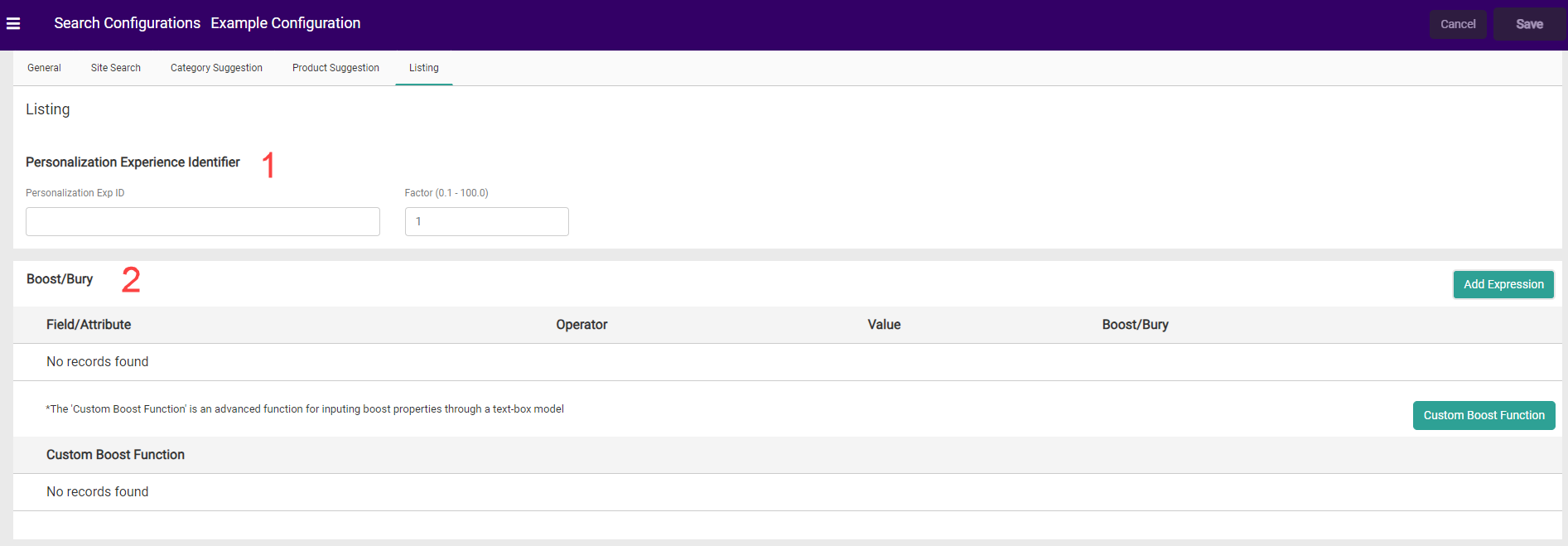
Task: Save the configuration
Action: pos(1529,24)
